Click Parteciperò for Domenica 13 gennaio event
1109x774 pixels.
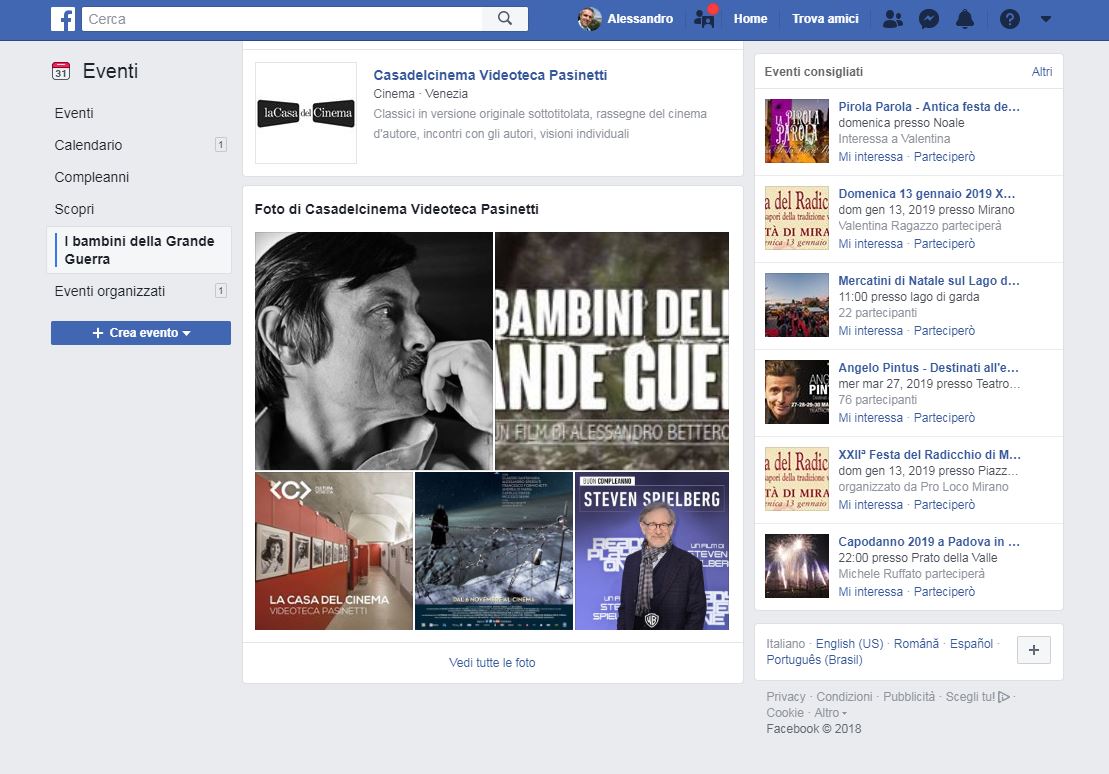(944, 243)
